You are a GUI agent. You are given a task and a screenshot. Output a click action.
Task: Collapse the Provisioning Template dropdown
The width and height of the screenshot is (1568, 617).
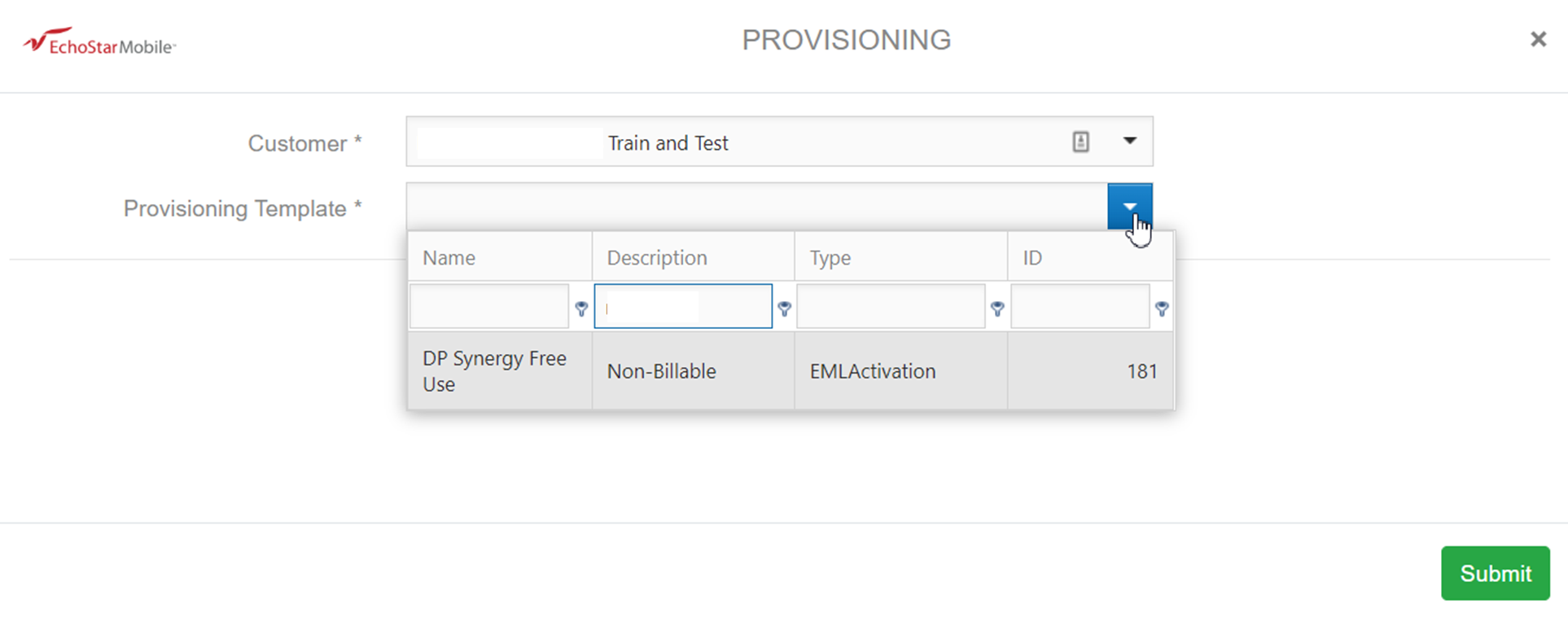[x=1129, y=207]
